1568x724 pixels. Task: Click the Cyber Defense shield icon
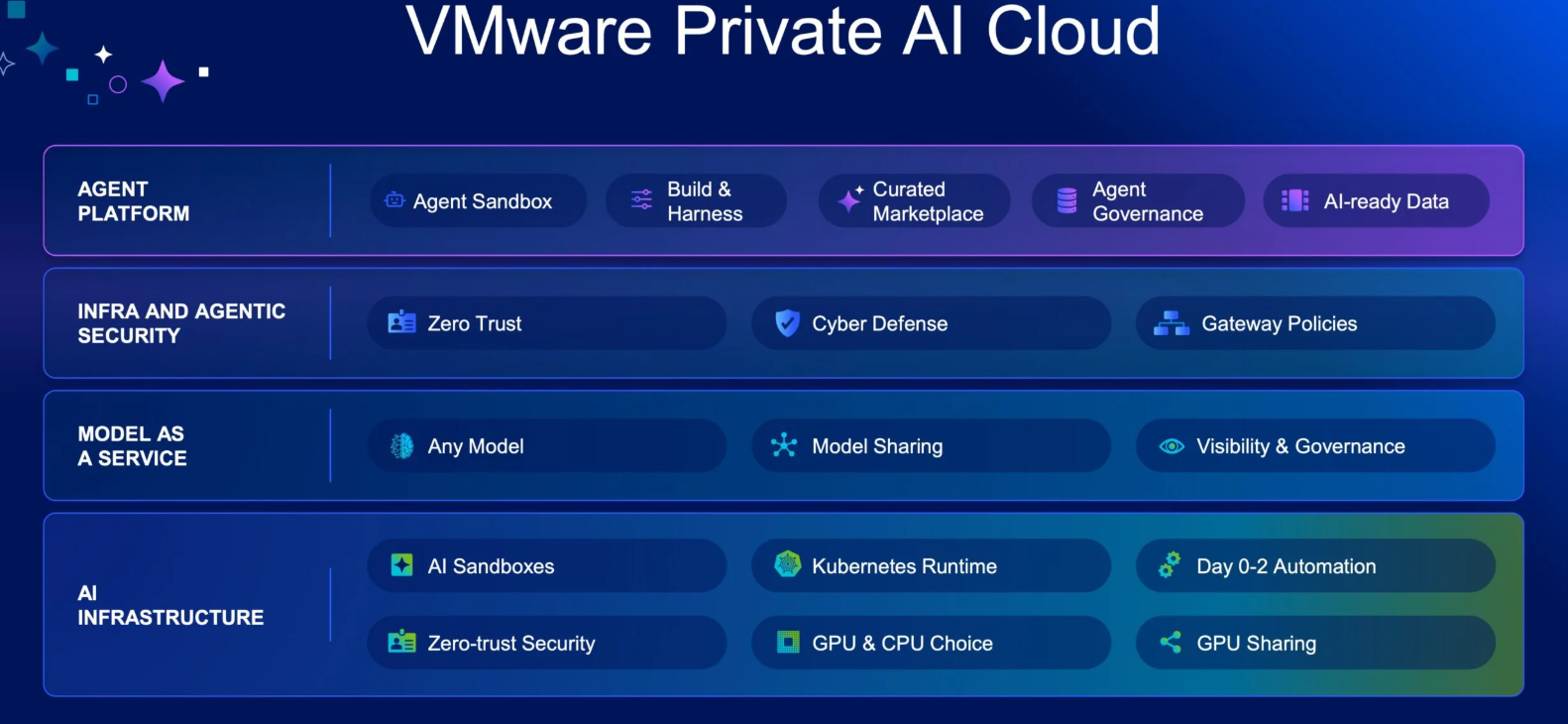(x=787, y=323)
